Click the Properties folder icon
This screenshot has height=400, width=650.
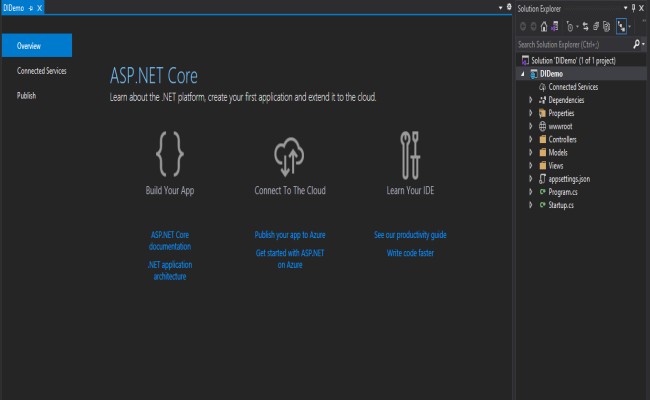[542, 113]
